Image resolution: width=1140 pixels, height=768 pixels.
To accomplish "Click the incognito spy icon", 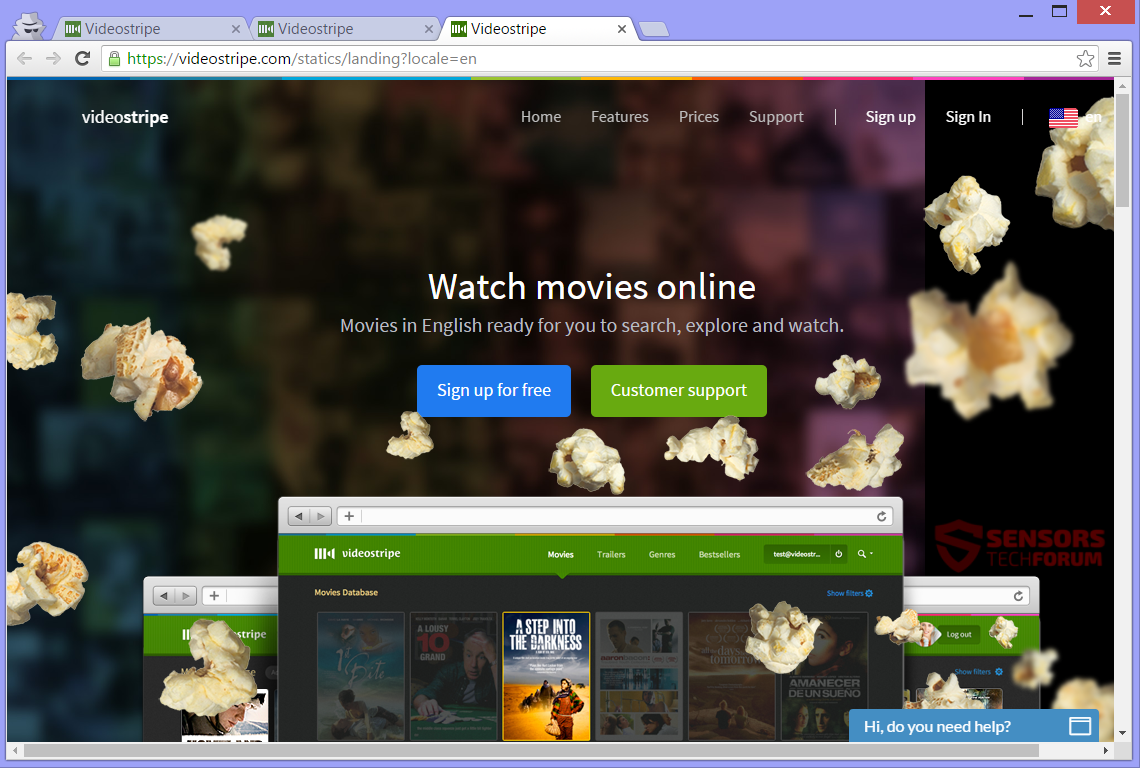I will [x=30, y=26].
